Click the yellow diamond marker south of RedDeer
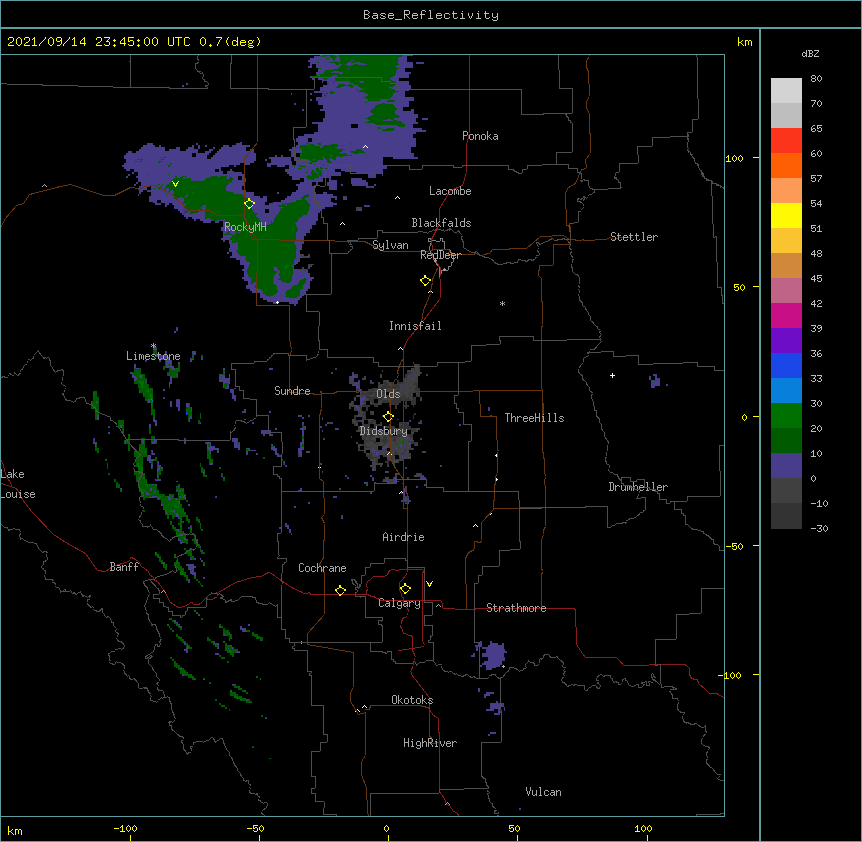Screen dimensions: 862x842 pos(425,280)
